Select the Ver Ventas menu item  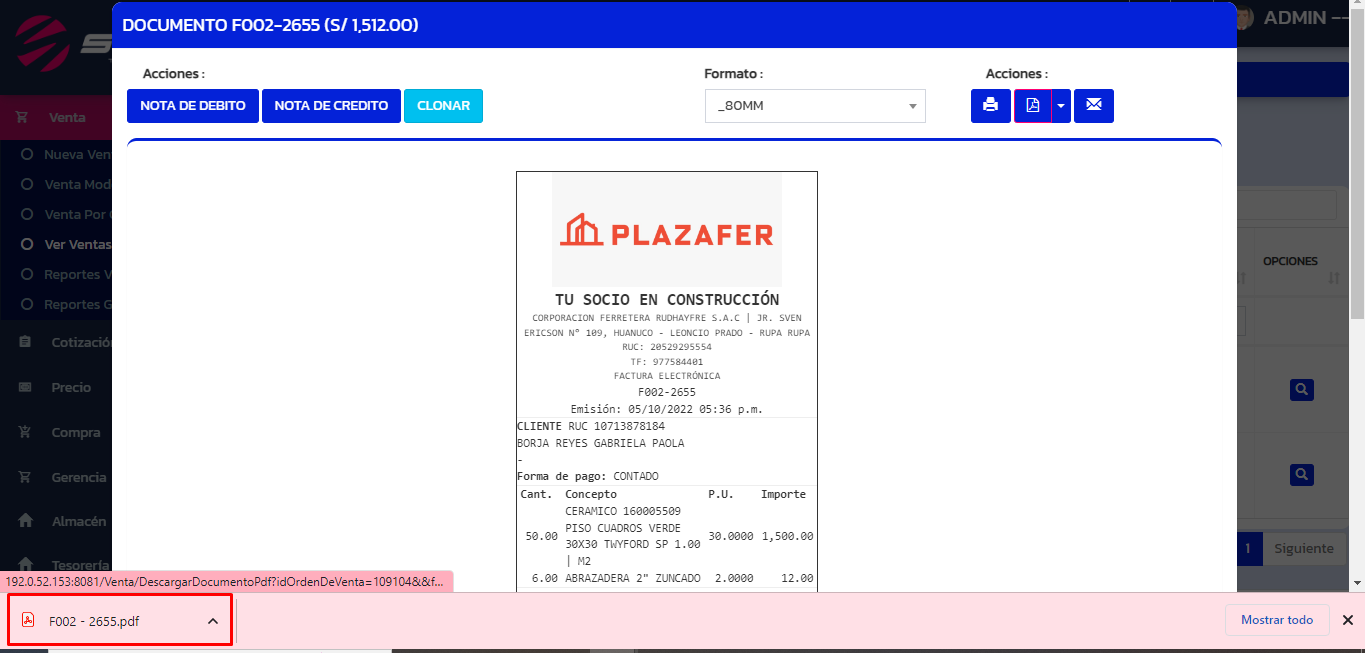point(77,244)
